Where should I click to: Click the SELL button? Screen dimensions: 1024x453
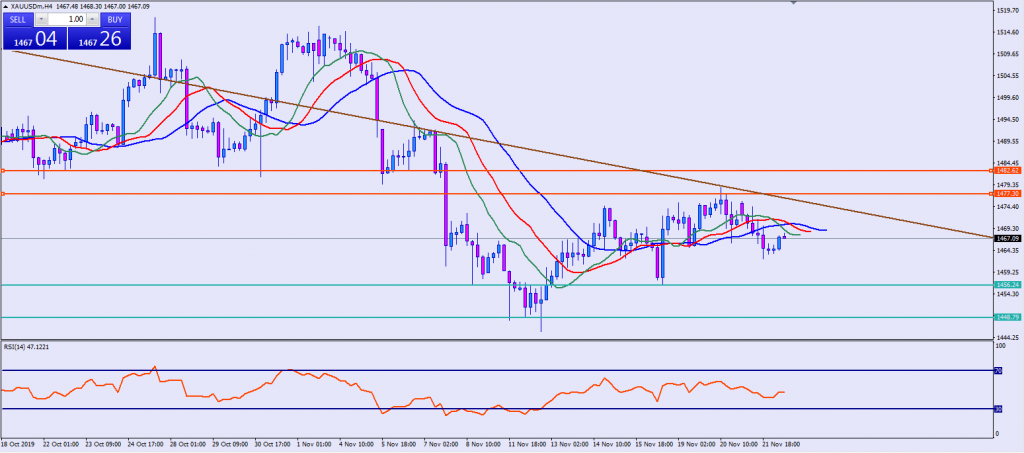18,19
